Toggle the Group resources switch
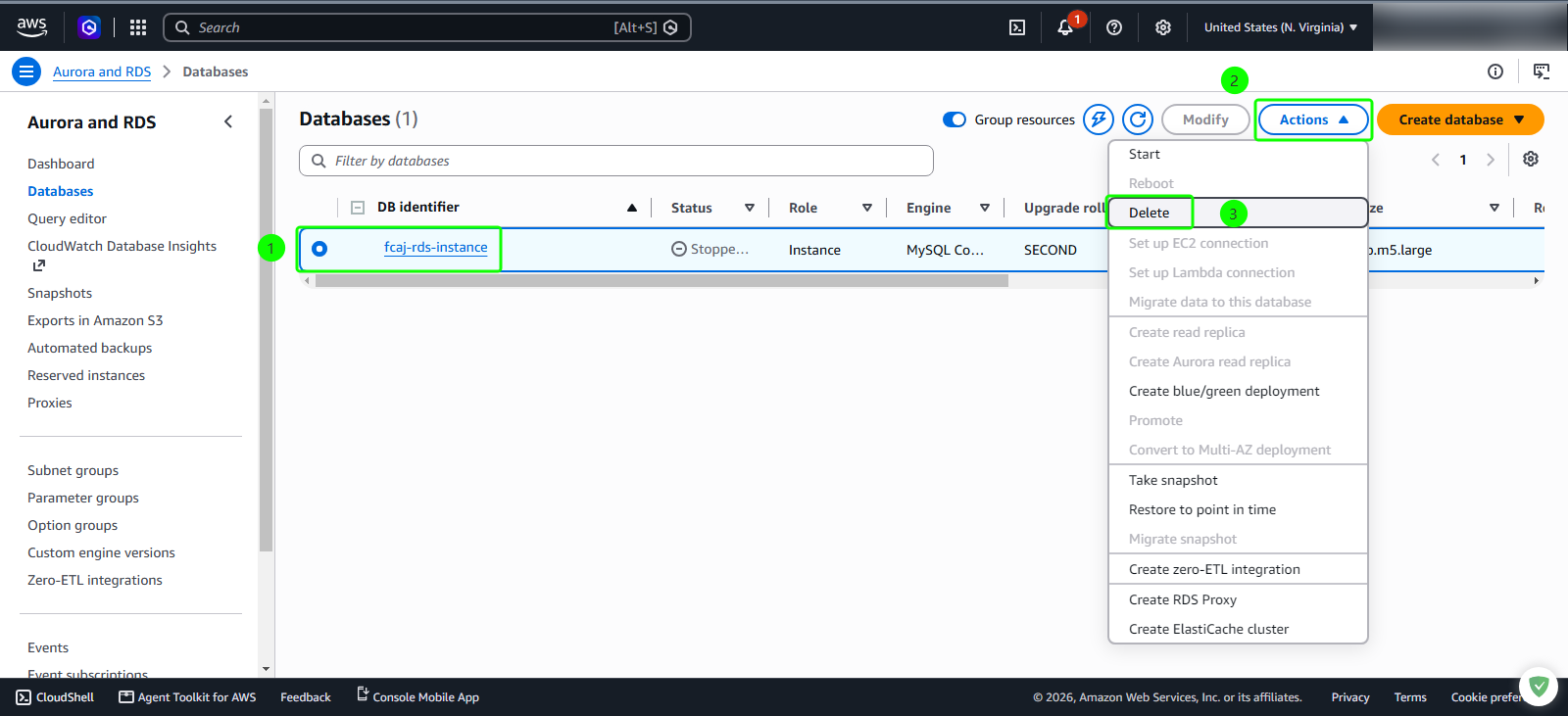The height and width of the screenshot is (716, 1568). (x=955, y=119)
